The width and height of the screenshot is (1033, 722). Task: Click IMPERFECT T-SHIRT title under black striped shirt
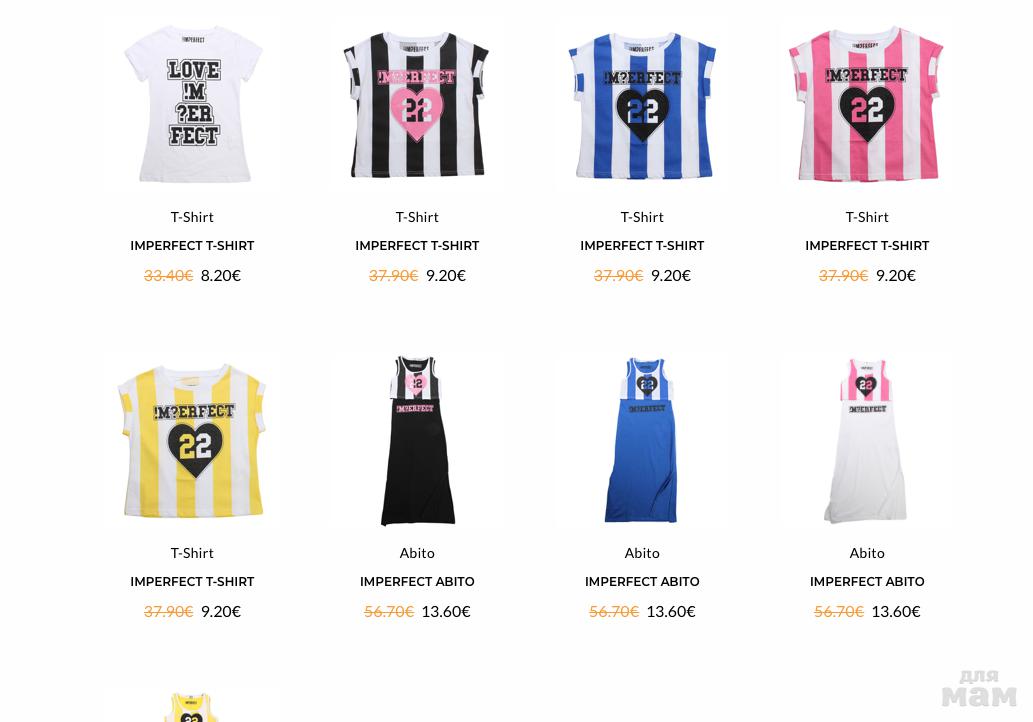point(417,246)
